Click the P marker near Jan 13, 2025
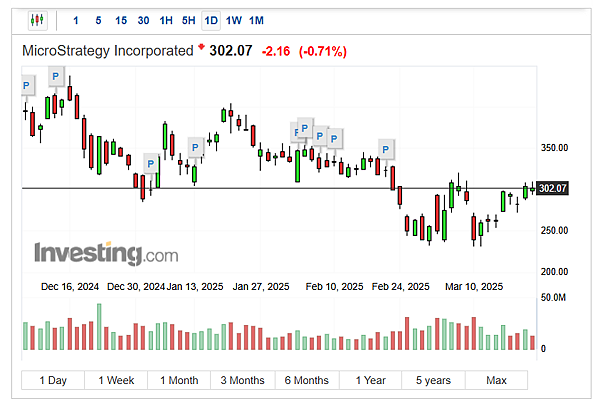Viewport: 600px width, 409px height. tap(195, 147)
